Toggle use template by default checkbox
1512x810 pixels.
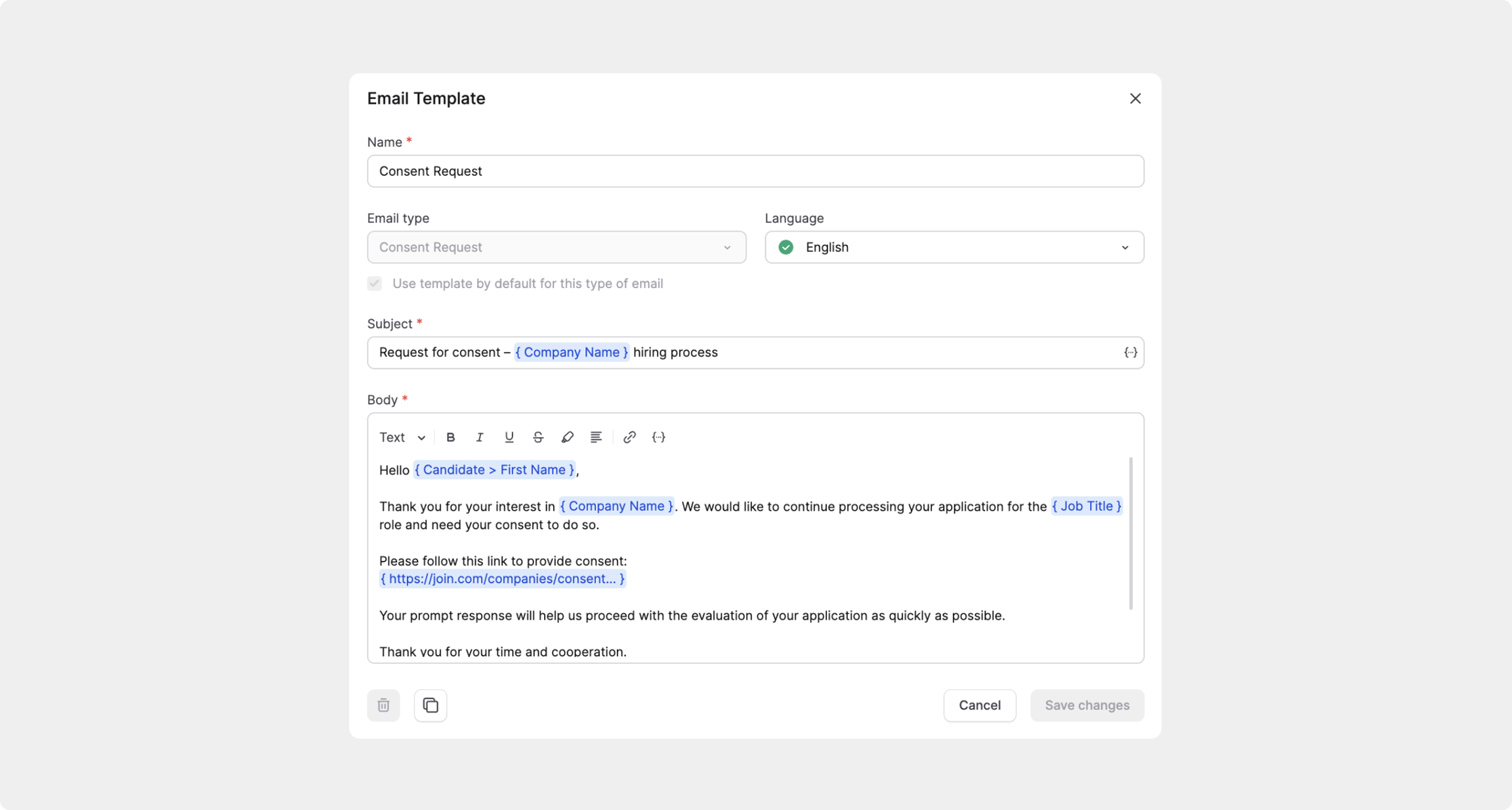coord(375,284)
